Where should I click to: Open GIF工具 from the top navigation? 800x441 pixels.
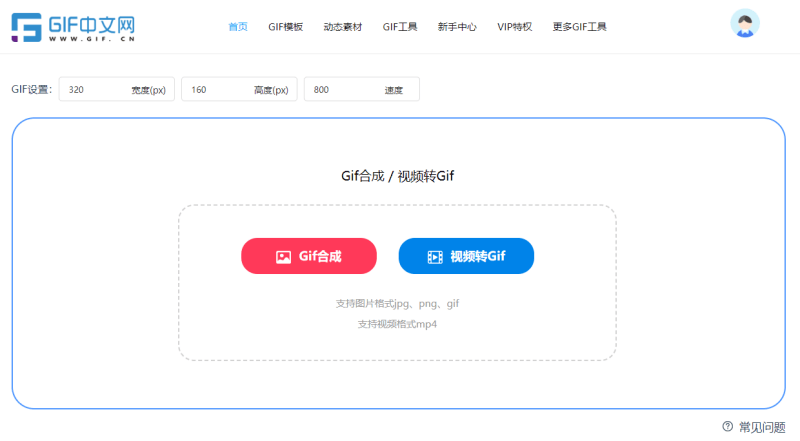(400, 27)
